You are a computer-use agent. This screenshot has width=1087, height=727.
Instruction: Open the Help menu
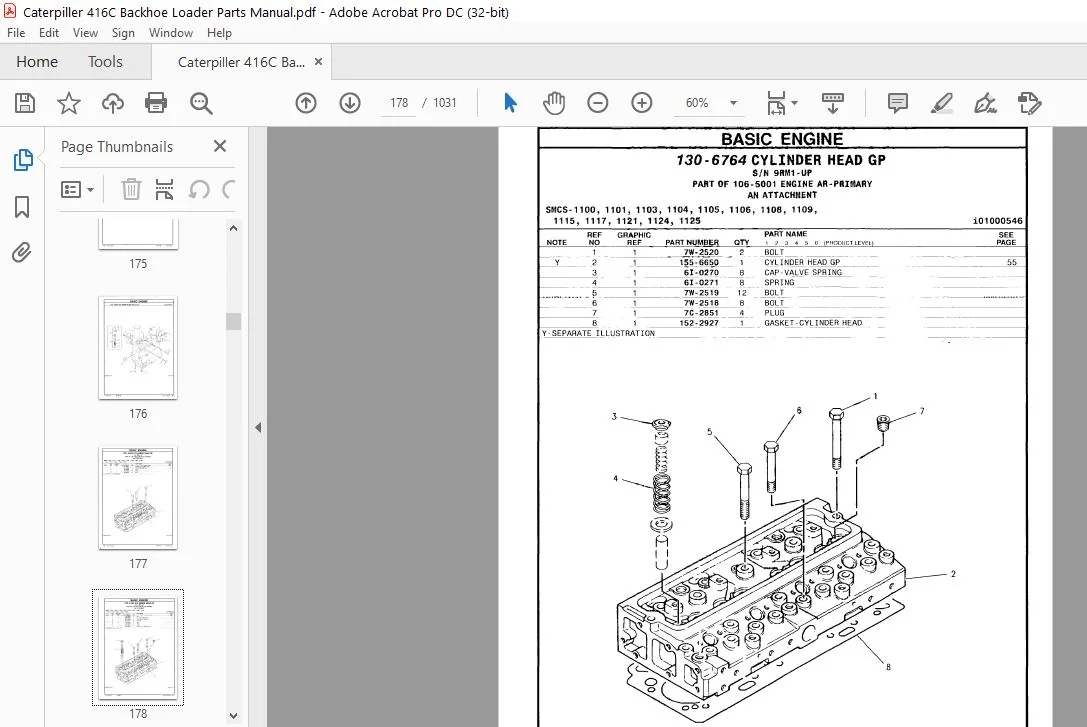point(219,33)
